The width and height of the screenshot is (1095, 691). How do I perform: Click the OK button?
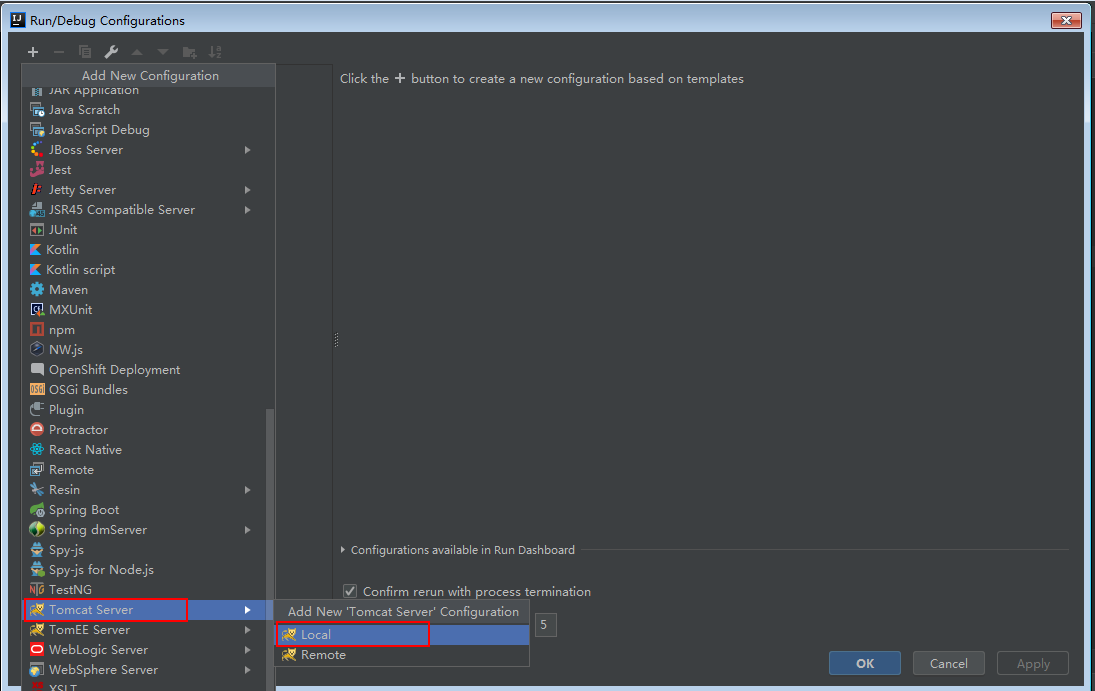coord(865,663)
